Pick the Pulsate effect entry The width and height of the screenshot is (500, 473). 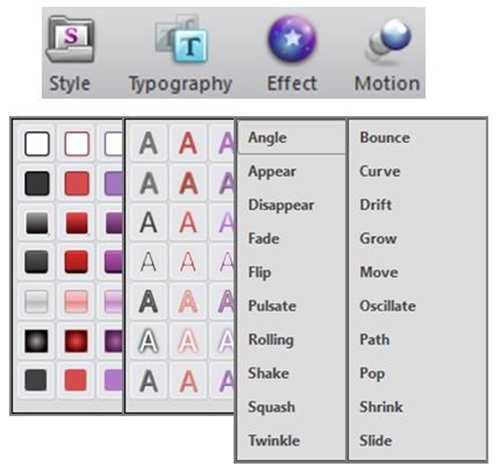(x=272, y=306)
